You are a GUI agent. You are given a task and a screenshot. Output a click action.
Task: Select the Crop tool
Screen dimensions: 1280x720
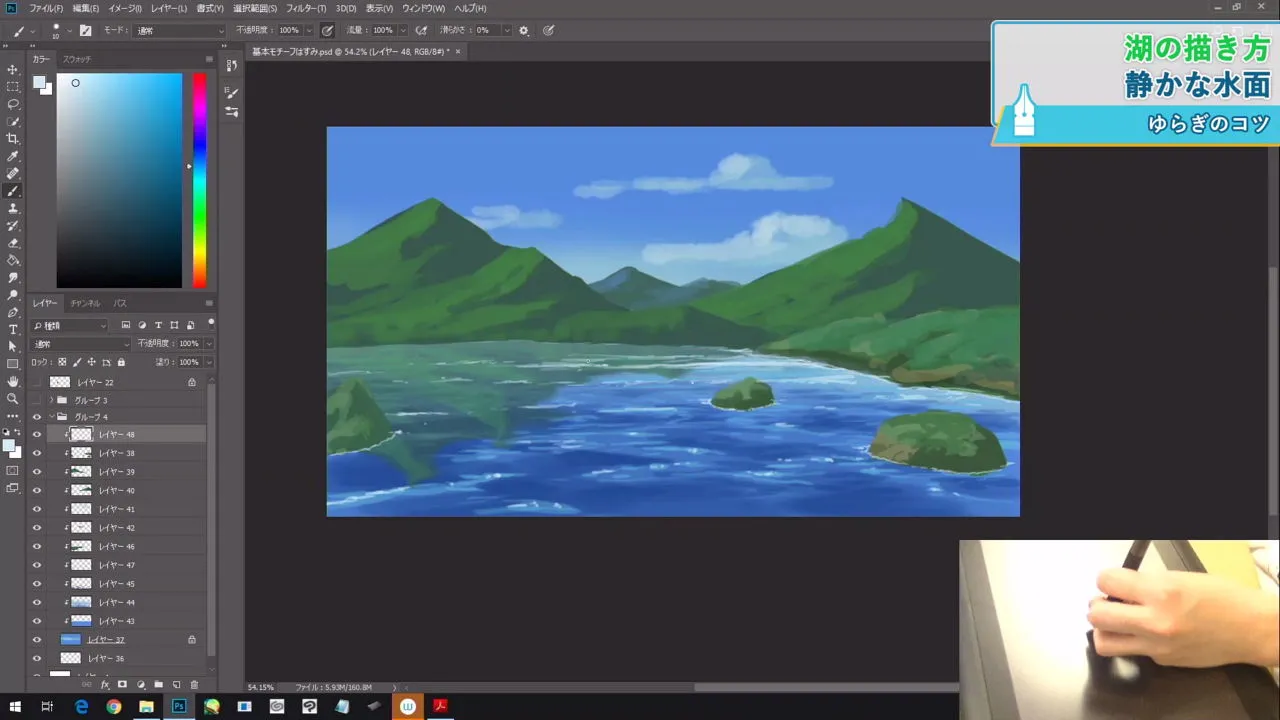click(13, 138)
